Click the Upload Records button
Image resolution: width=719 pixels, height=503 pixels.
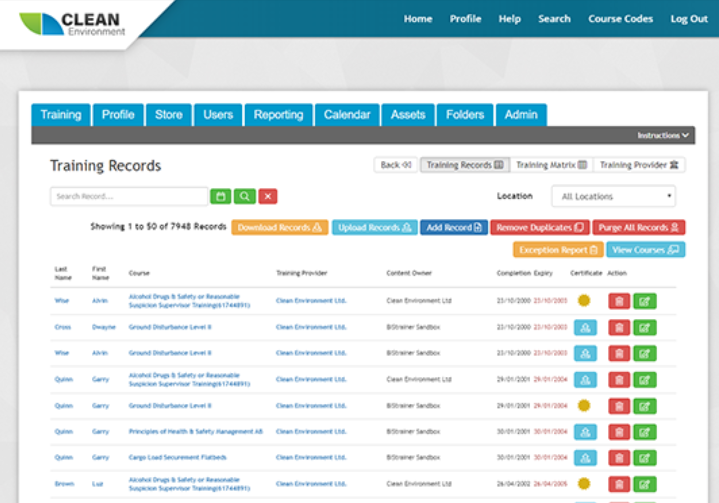(x=375, y=227)
